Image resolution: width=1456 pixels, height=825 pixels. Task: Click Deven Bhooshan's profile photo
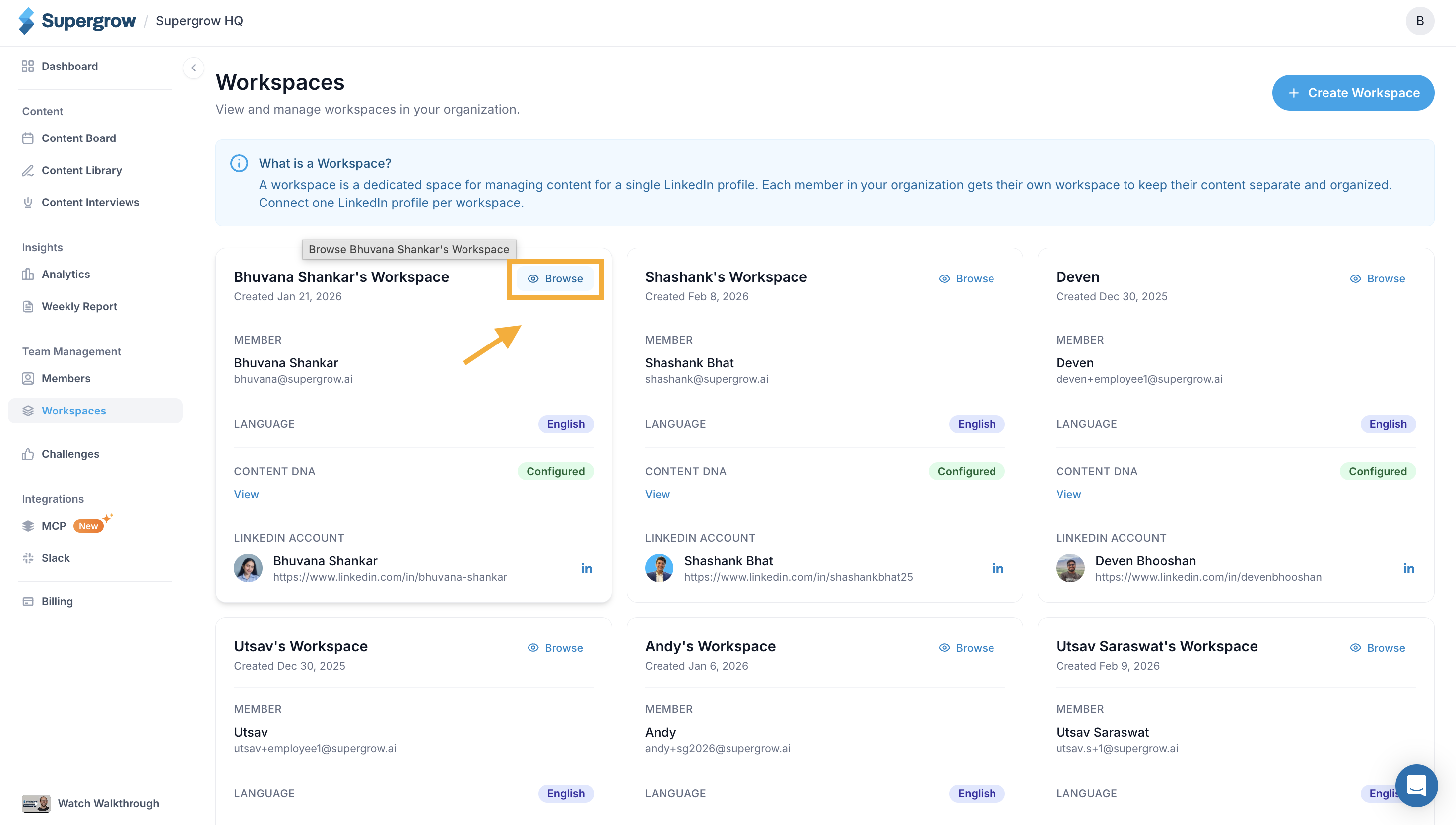tap(1070, 568)
